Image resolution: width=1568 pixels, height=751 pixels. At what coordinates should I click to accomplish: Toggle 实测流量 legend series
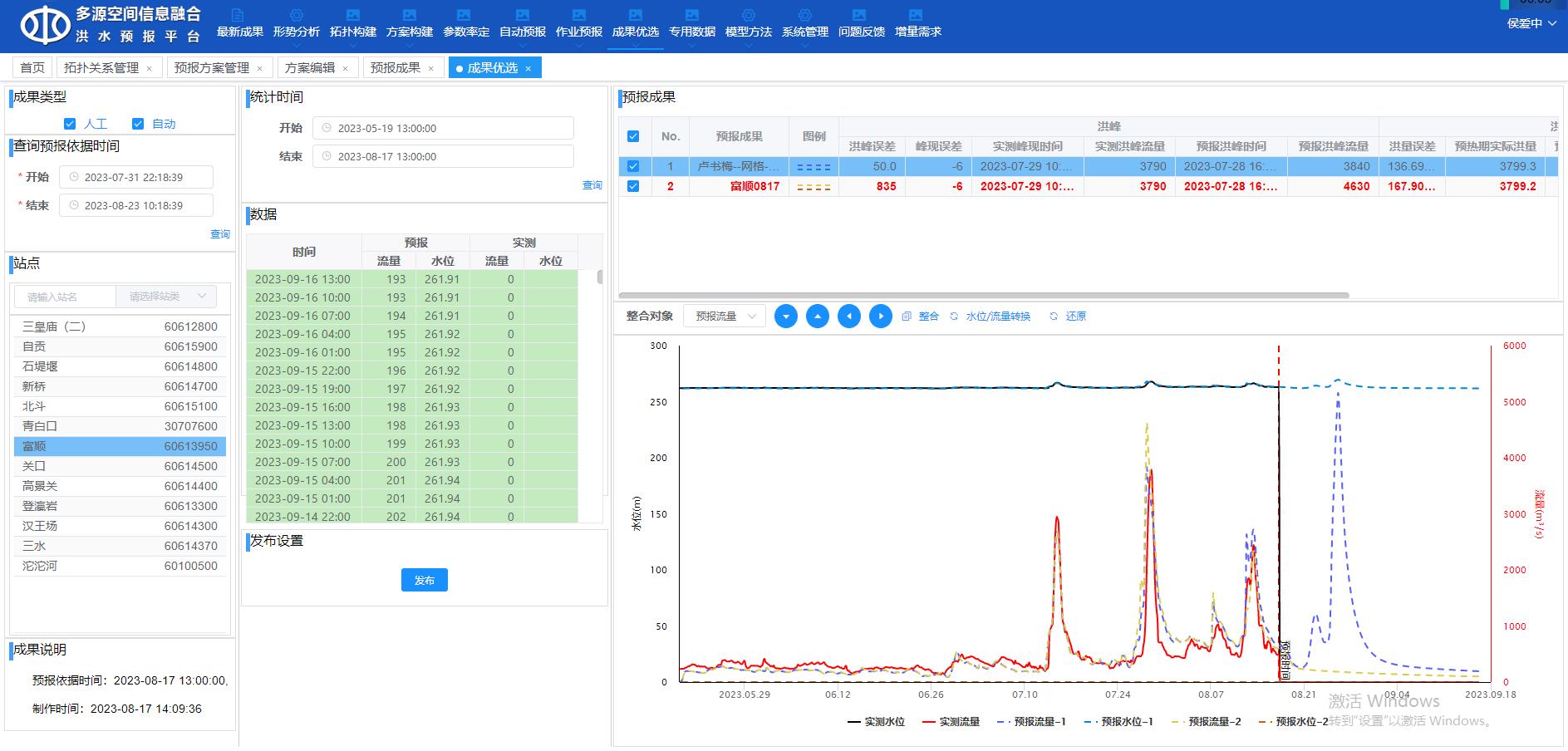pos(951,722)
